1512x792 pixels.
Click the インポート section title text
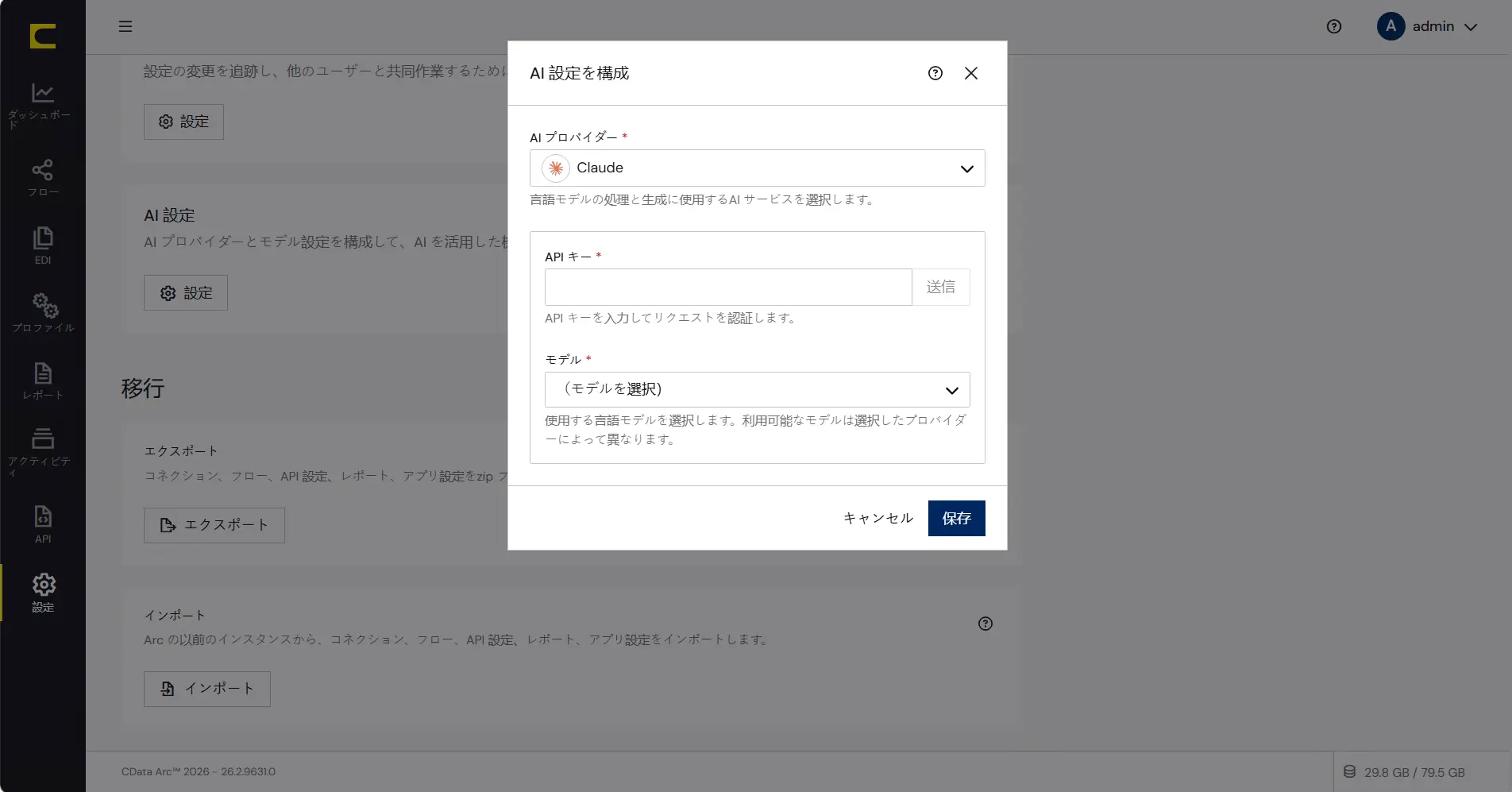click(x=175, y=616)
